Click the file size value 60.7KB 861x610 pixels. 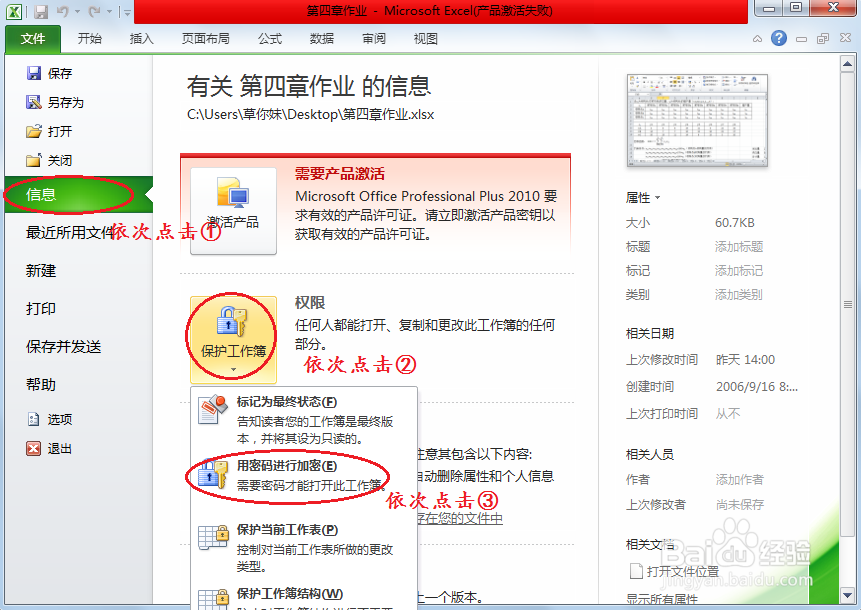tap(735, 223)
